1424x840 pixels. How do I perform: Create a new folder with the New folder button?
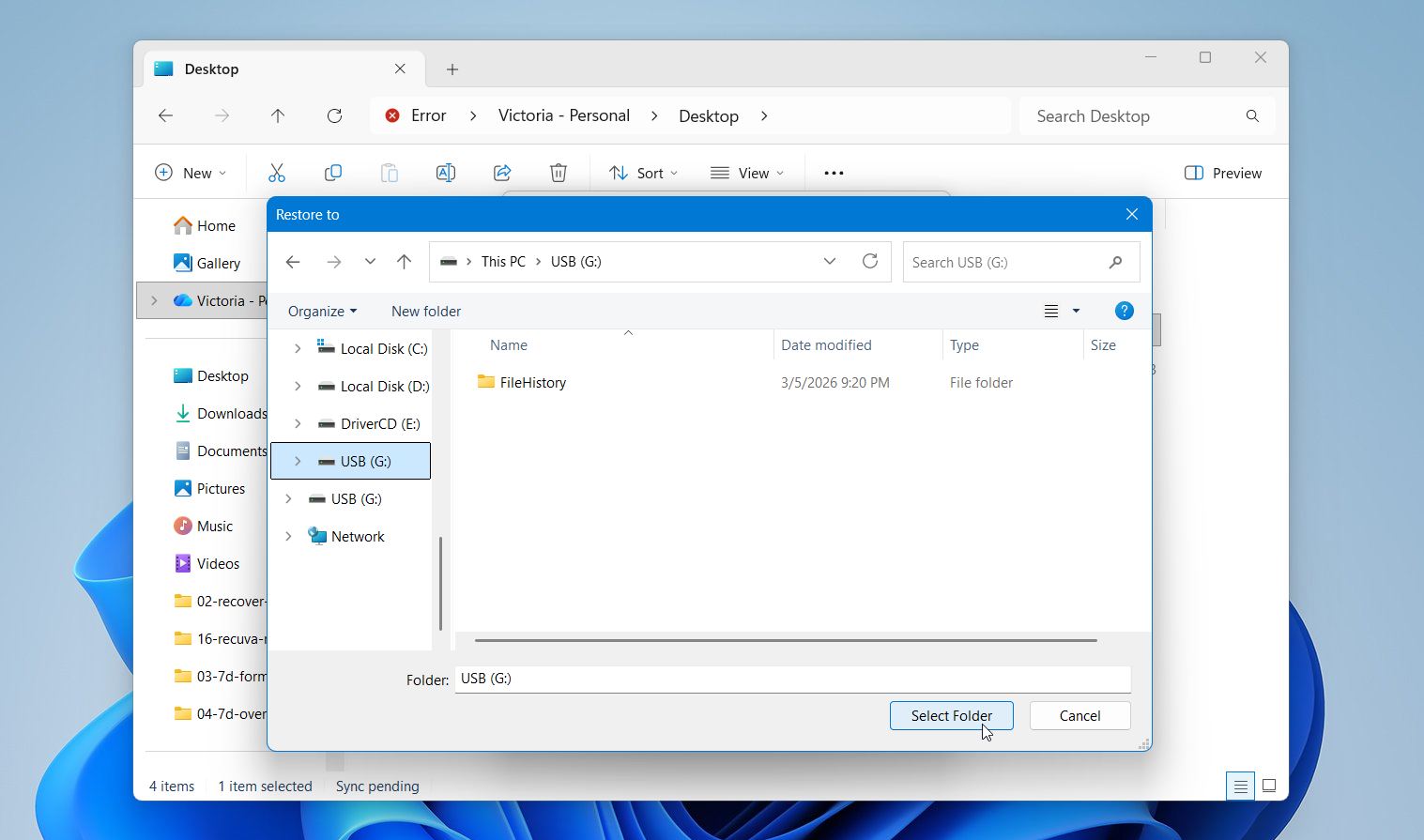(425, 311)
